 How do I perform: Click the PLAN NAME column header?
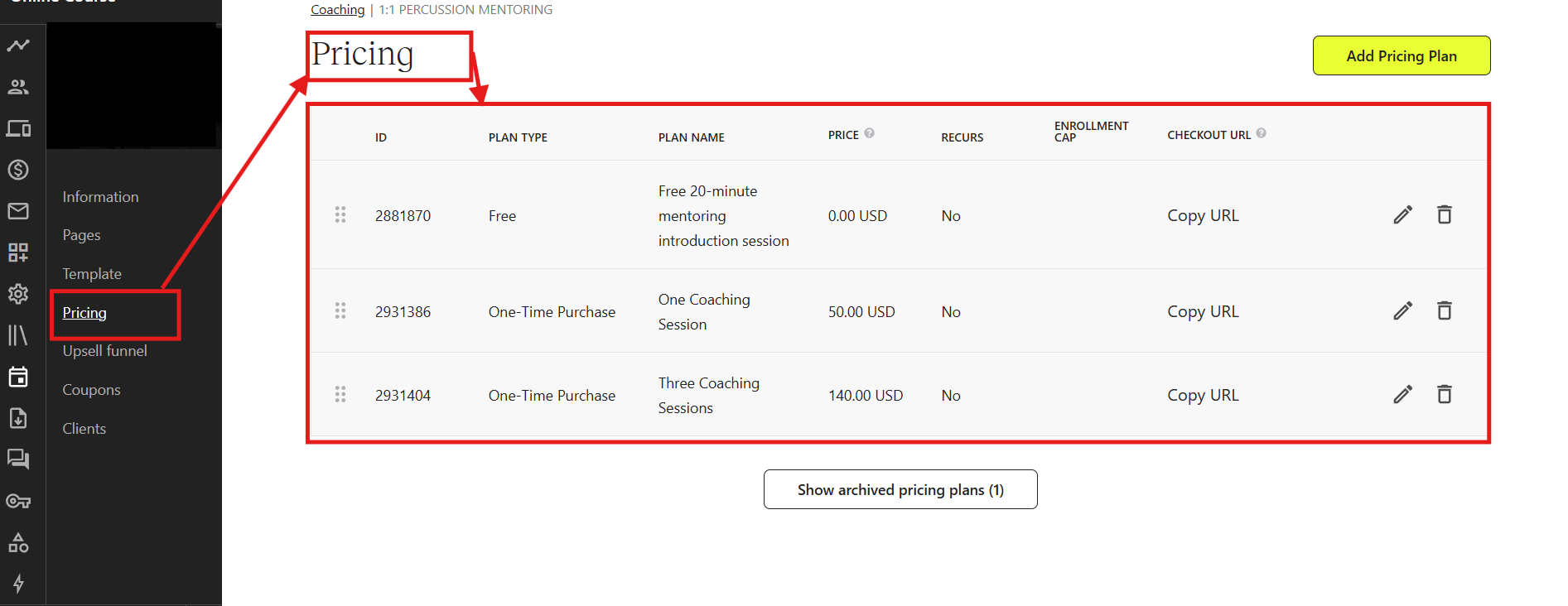[x=692, y=137]
